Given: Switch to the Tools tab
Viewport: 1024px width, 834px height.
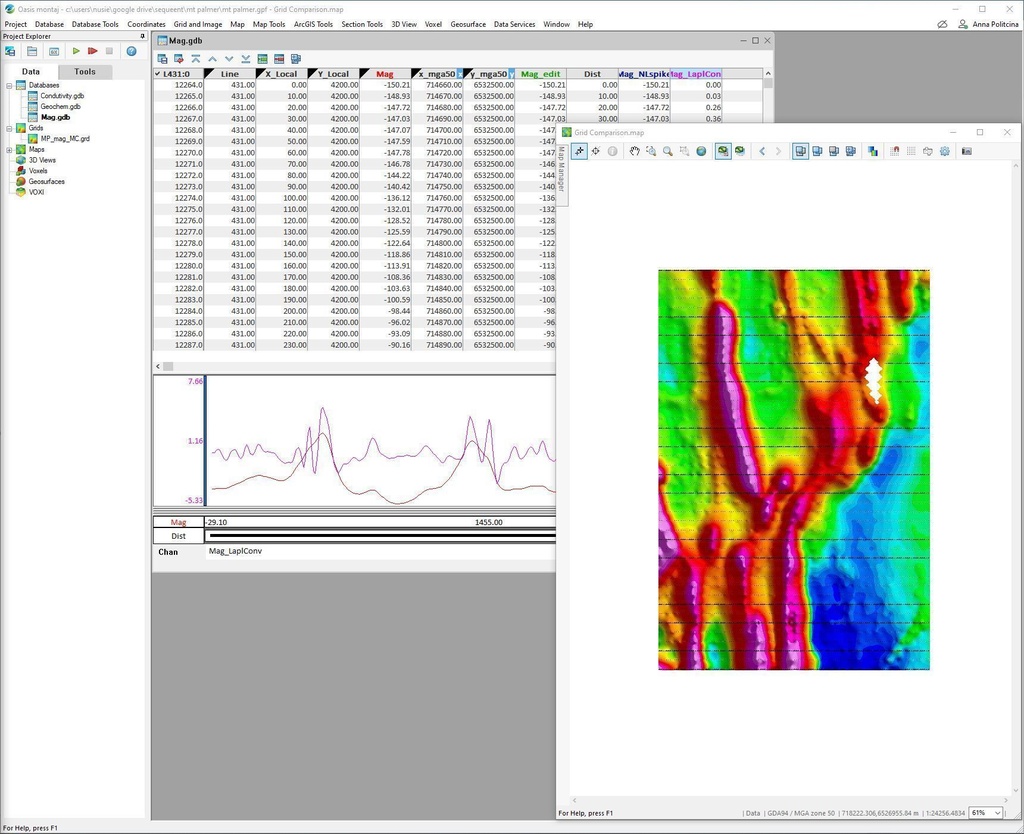Looking at the screenshot, I should (x=85, y=72).
